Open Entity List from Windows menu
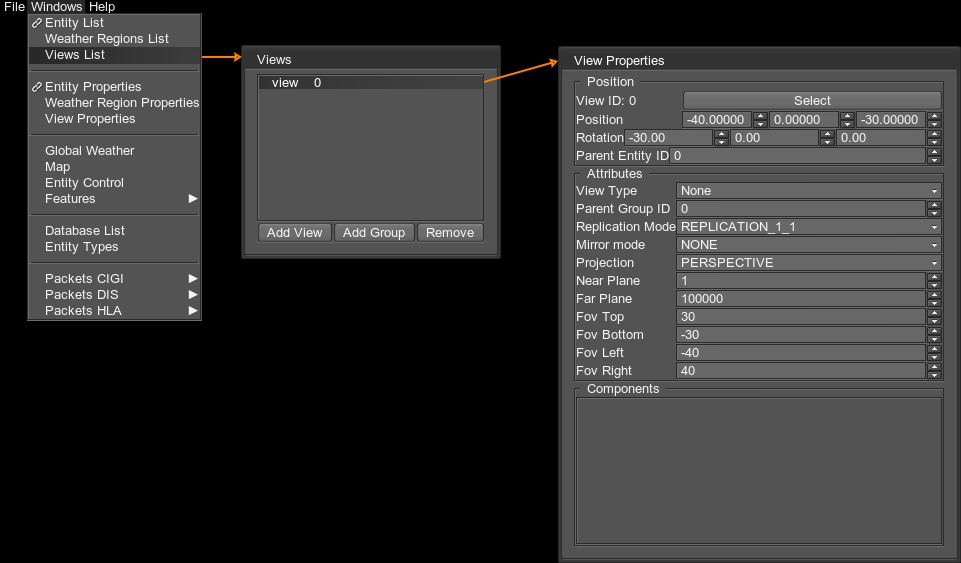961x563 pixels. 74,23
